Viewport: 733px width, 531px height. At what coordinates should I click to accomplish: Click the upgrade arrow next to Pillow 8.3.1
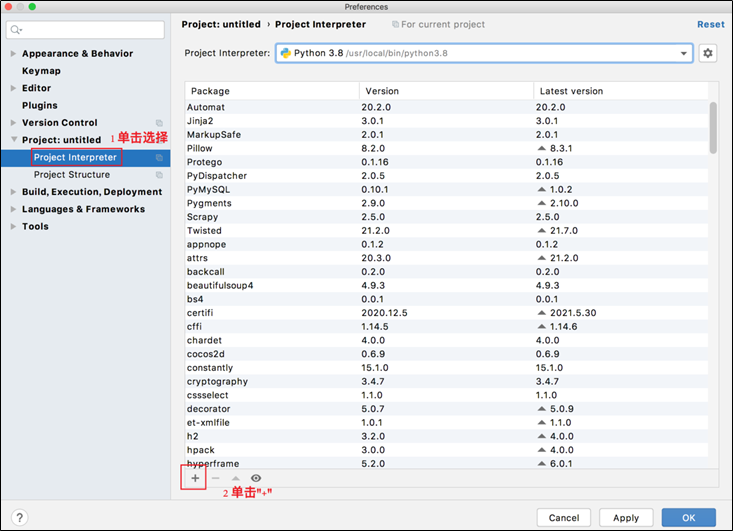click(x=541, y=148)
